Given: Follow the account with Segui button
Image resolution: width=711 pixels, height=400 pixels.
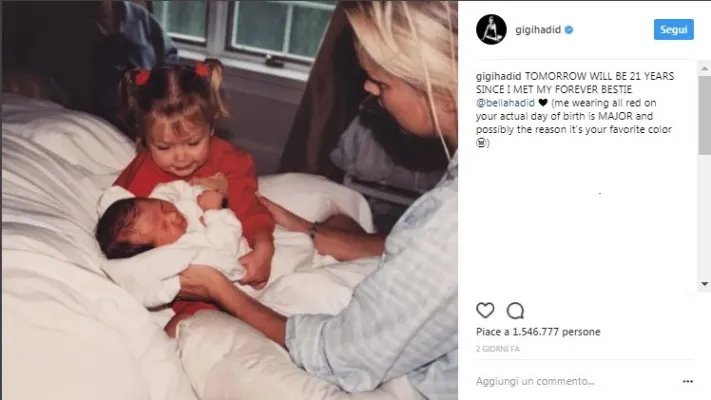Looking at the screenshot, I should 673,29.
